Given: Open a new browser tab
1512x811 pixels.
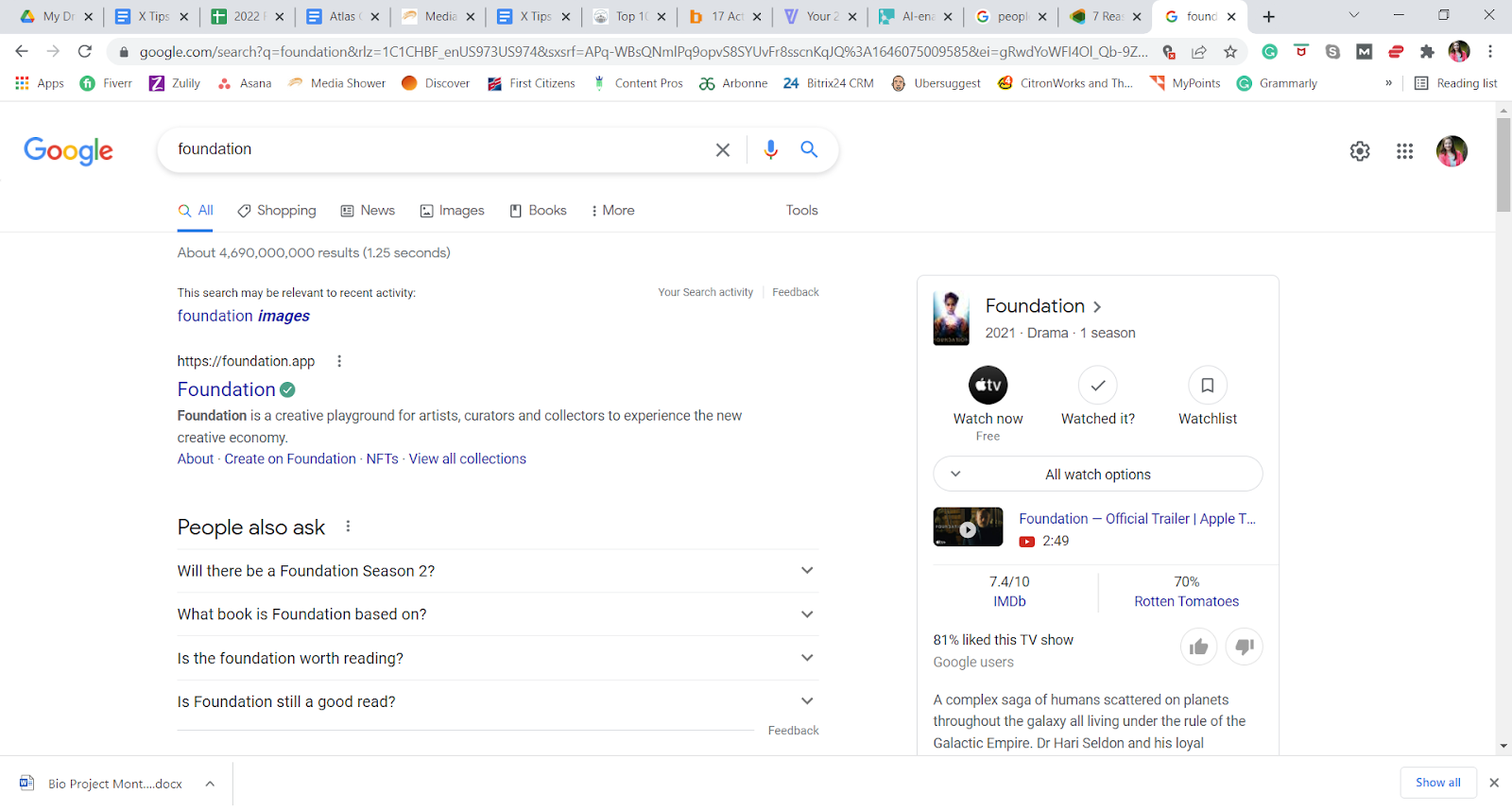Looking at the screenshot, I should pos(1269,16).
